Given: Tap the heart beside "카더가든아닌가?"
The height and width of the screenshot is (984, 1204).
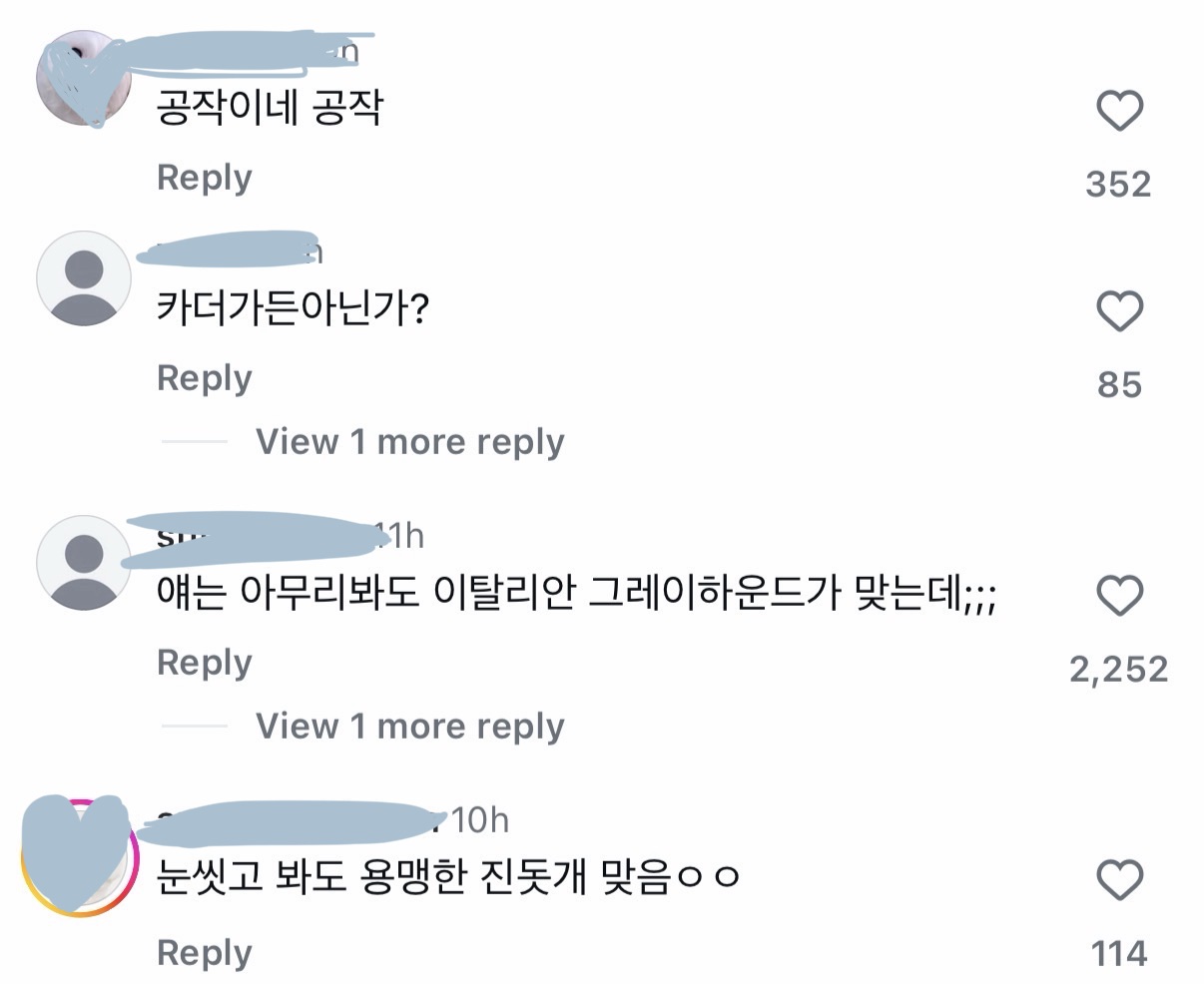Looking at the screenshot, I should [x=1119, y=311].
